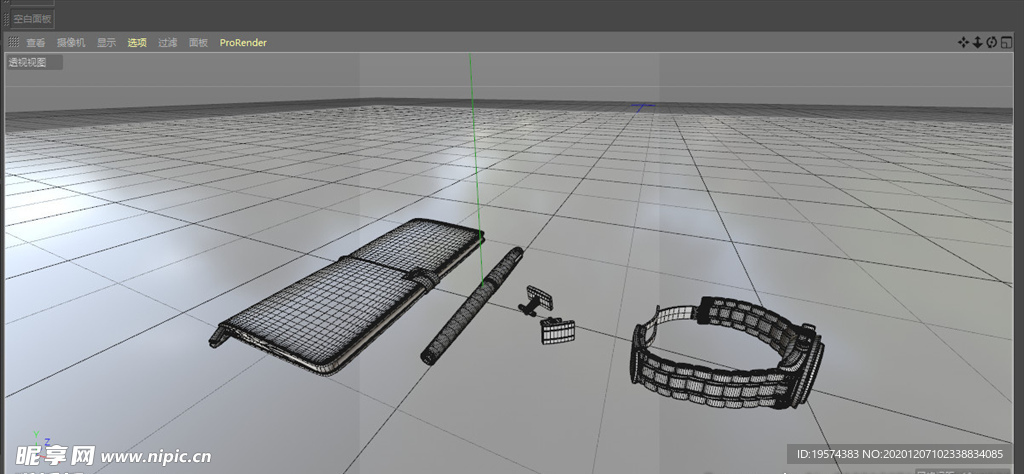1024x474 pixels.
Task: Click the viewport rotate/orbit camera icon
Action: tap(992, 42)
